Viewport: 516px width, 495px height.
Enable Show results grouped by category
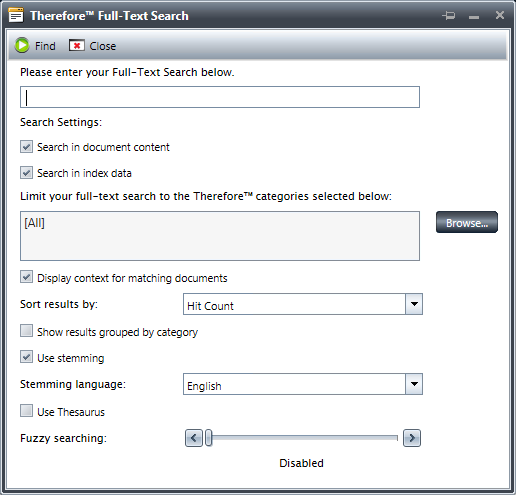26,331
